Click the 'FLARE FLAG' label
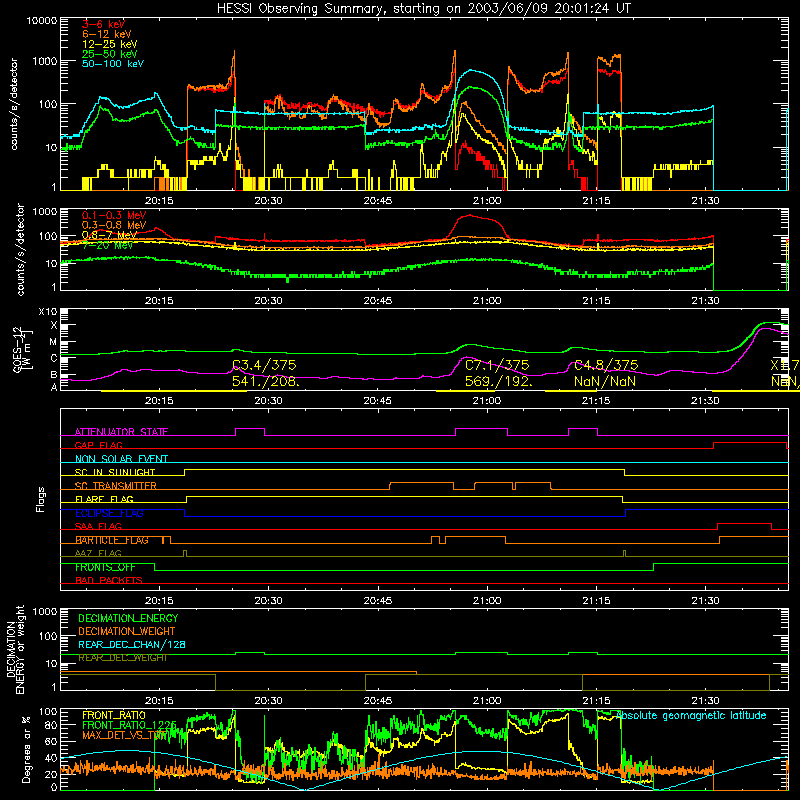 pos(104,499)
